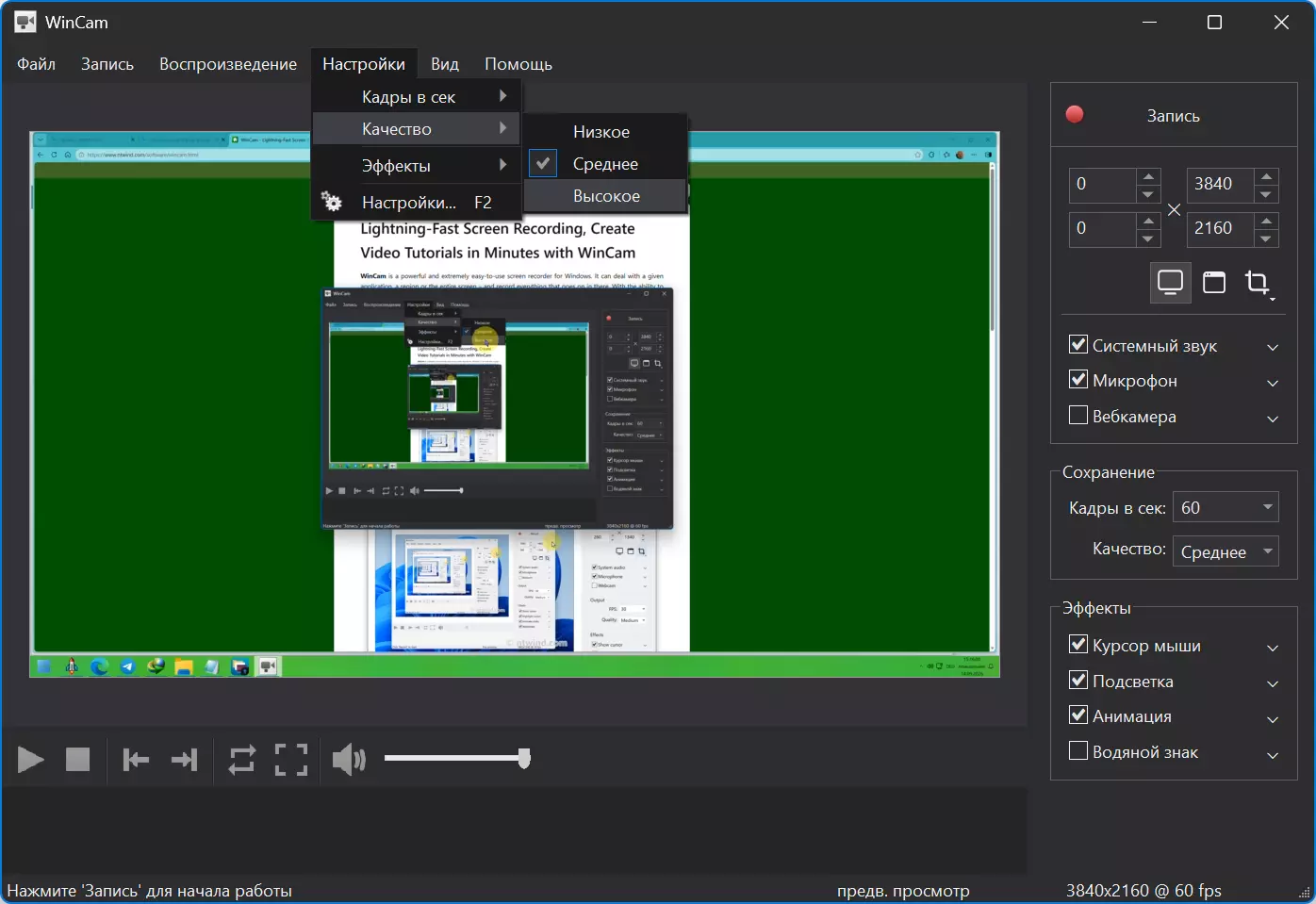Image resolution: width=1316 pixels, height=904 pixels.
Task: Expand Курсор мыши options chevron
Action: pos(1273,648)
